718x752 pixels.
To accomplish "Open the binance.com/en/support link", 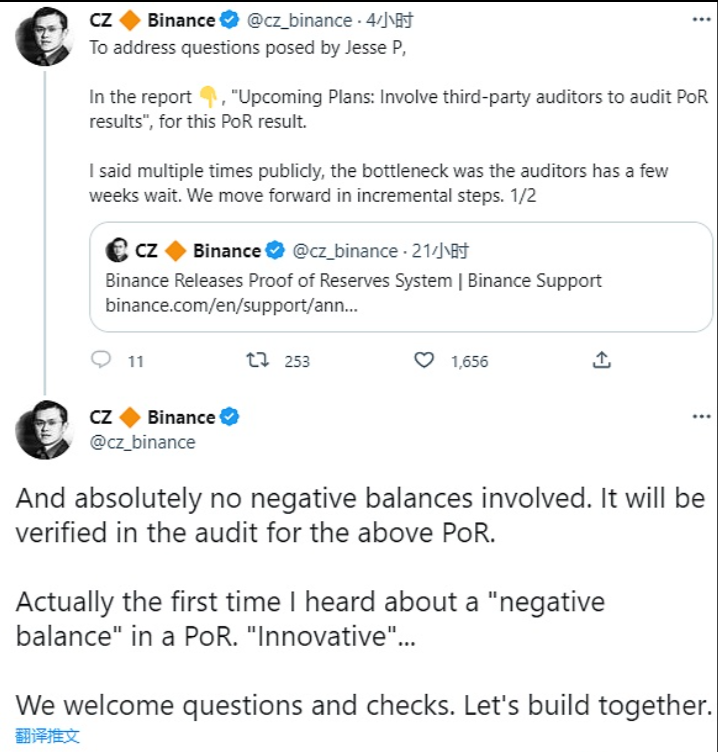I will point(232,304).
